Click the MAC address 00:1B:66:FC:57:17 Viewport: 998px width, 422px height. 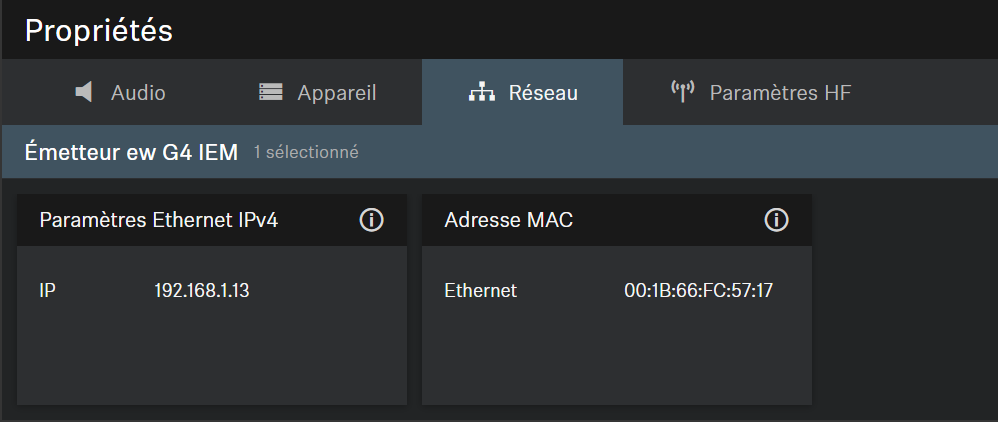698,291
